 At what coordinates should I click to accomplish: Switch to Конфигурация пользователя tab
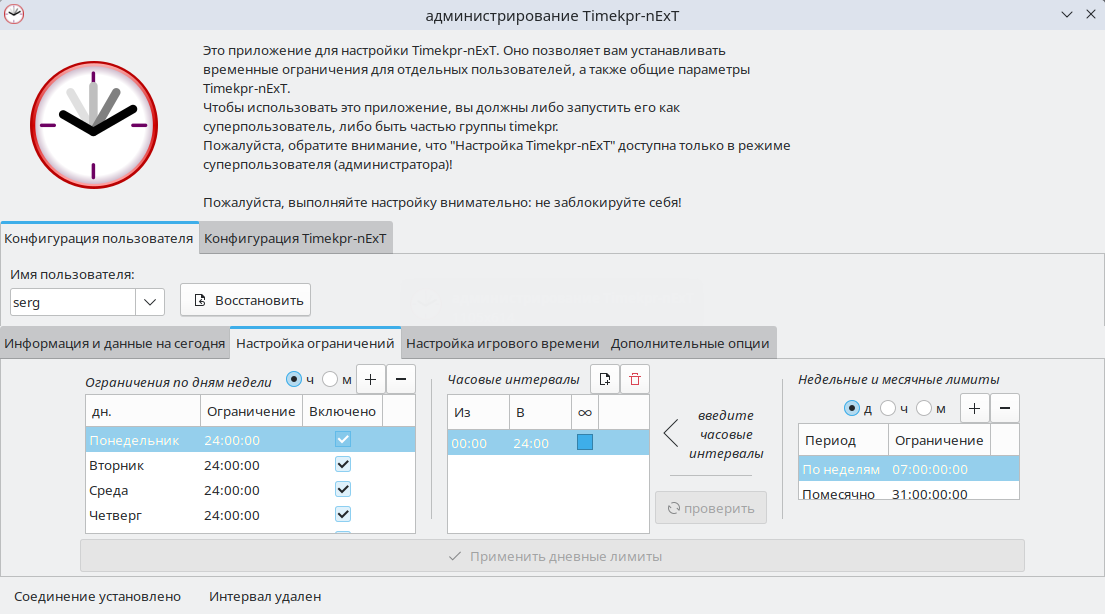click(99, 238)
